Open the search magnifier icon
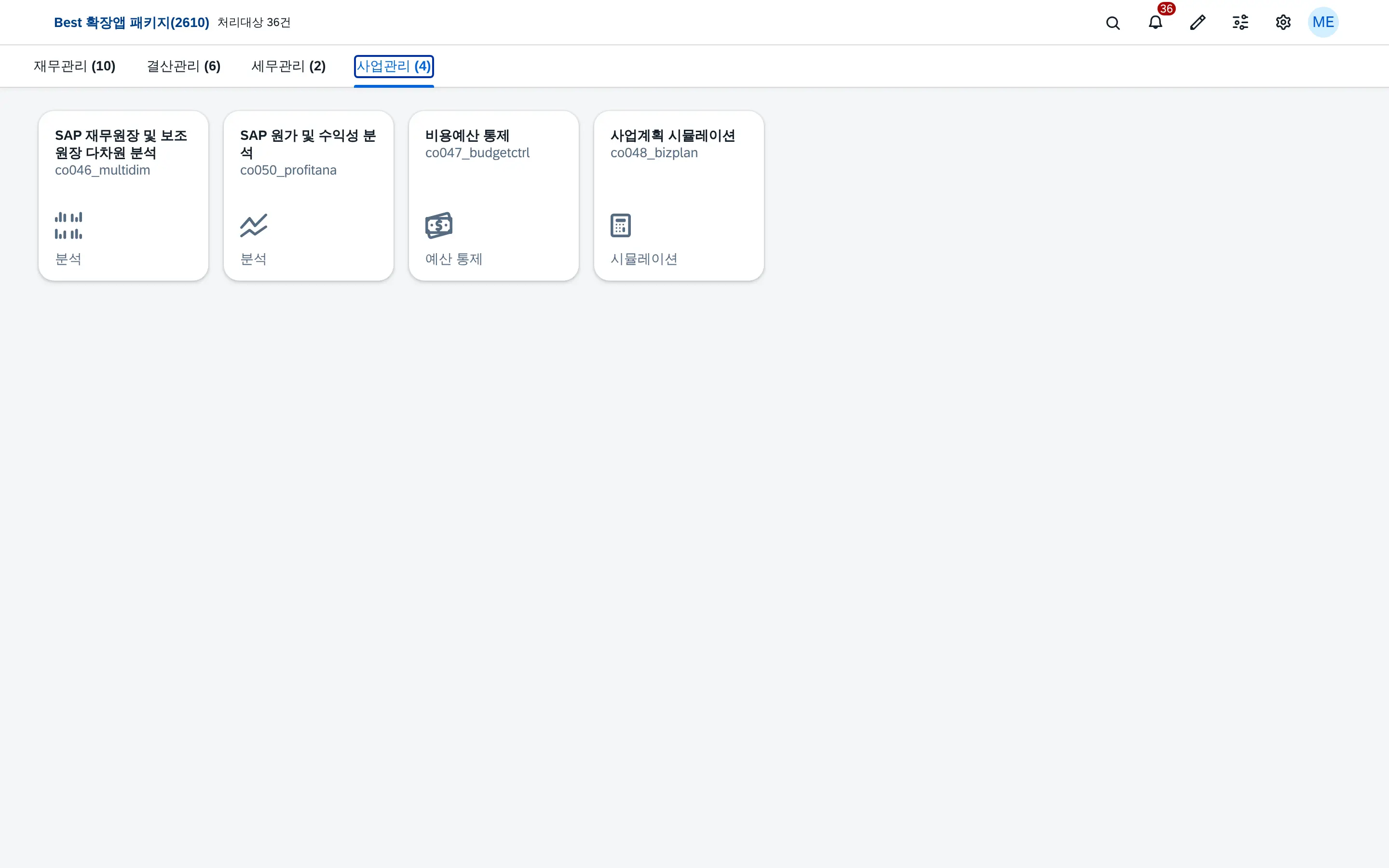Image resolution: width=1389 pixels, height=868 pixels. pyautogui.click(x=1112, y=23)
